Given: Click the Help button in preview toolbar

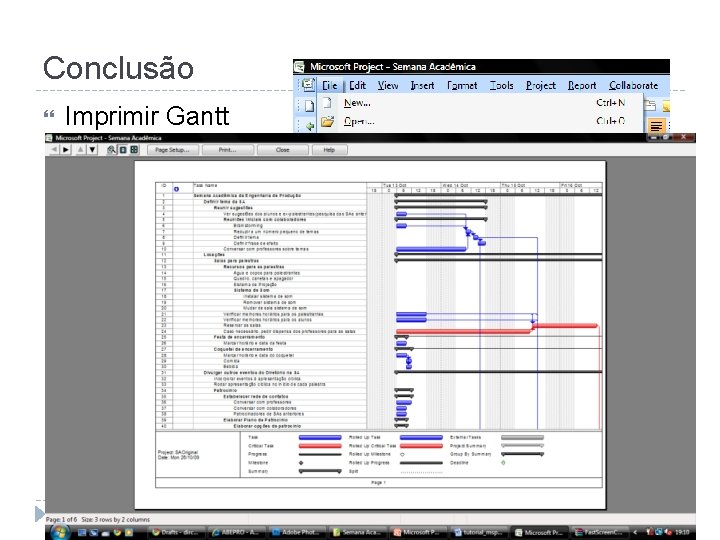Looking at the screenshot, I should [329, 150].
